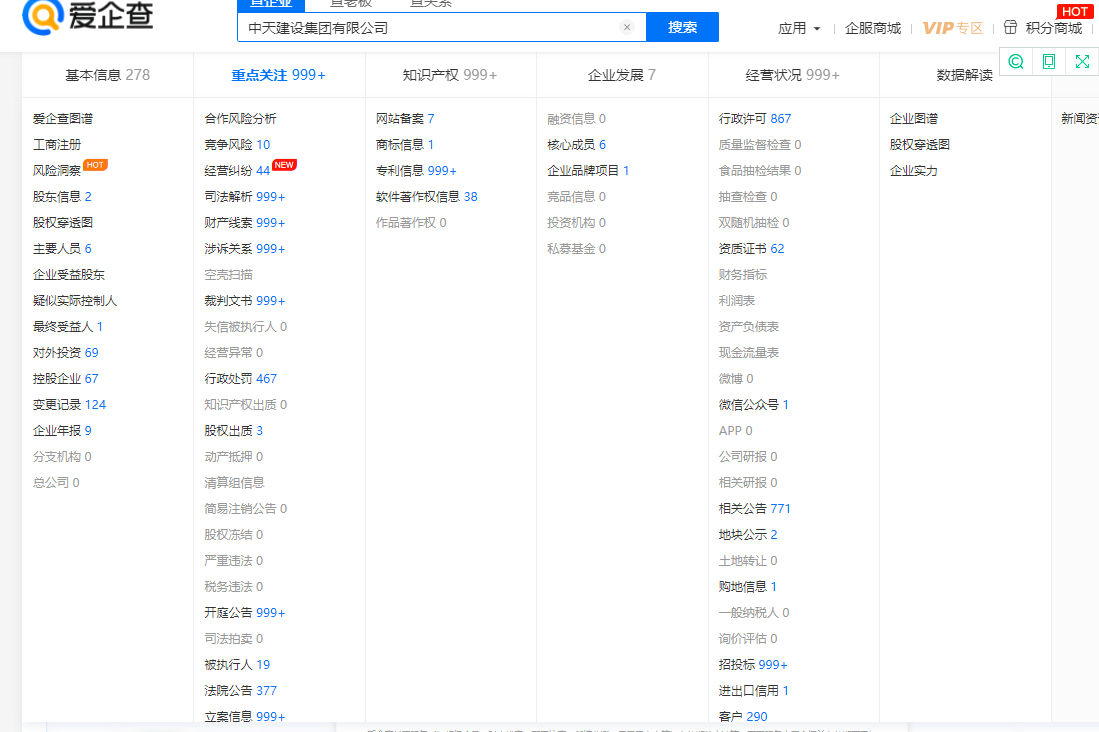Open 司法解析 999+
1099x732 pixels.
[245, 196]
